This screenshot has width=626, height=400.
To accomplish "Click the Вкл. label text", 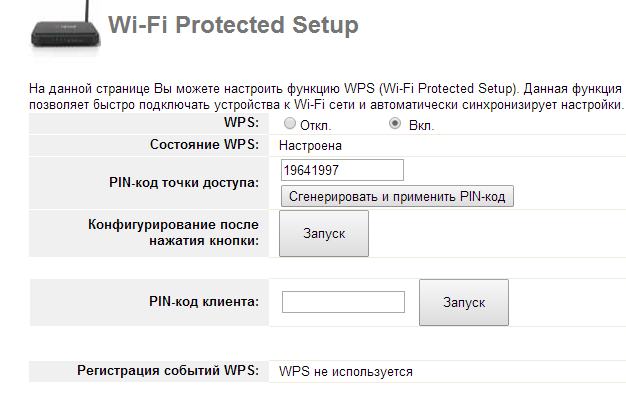I will pyautogui.click(x=421, y=126).
